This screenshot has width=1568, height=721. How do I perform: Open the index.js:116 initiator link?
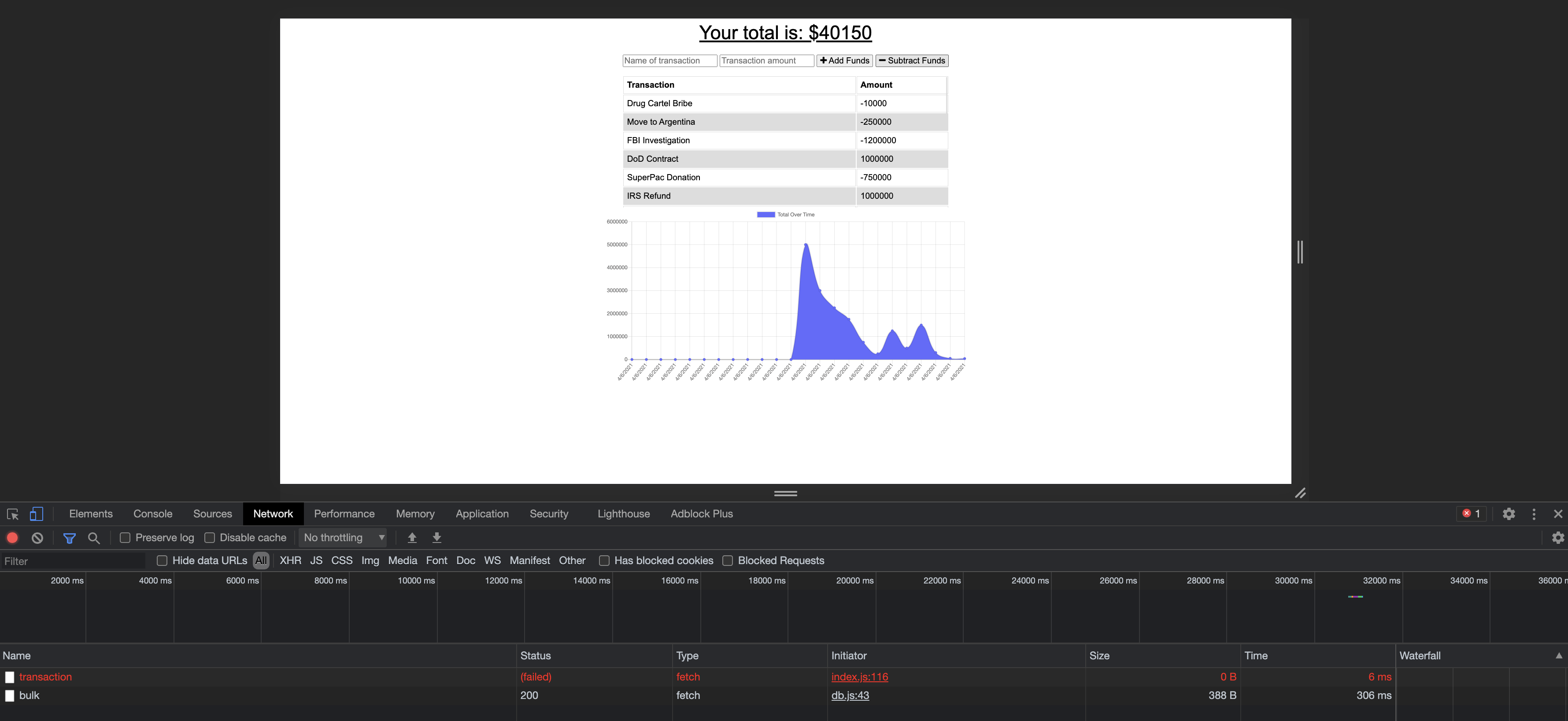[x=859, y=676]
